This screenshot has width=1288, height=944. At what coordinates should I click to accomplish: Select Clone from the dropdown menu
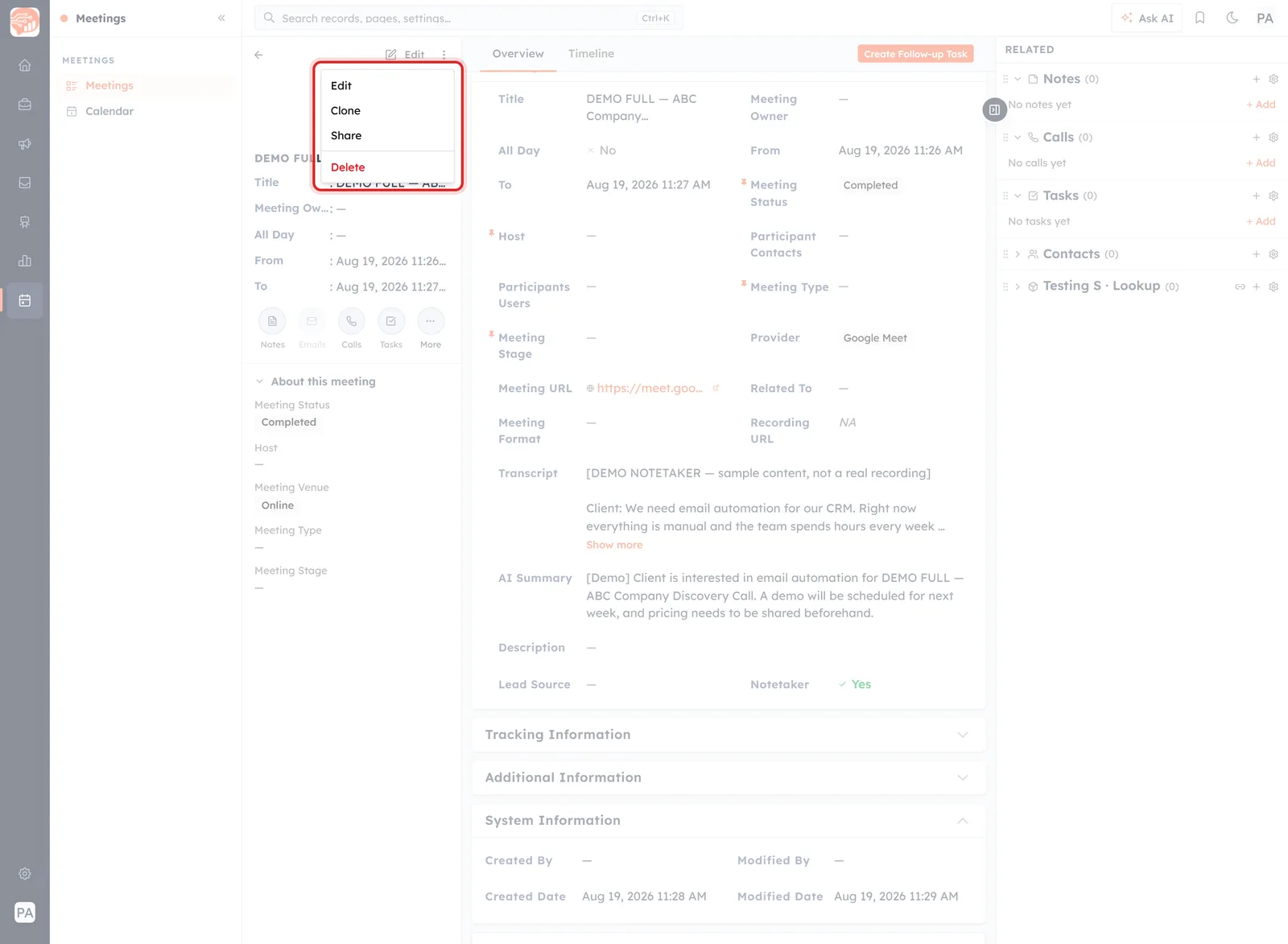387,110
